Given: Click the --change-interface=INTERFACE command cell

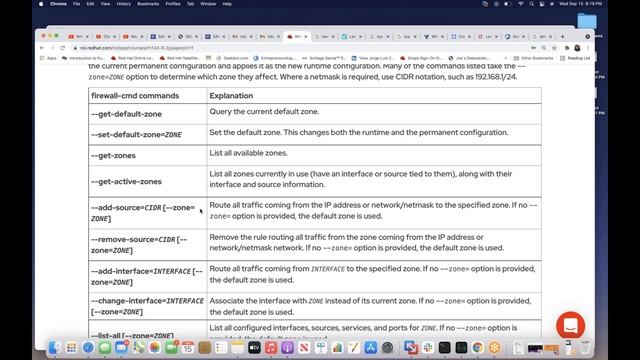Looking at the screenshot, I should point(147,306).
